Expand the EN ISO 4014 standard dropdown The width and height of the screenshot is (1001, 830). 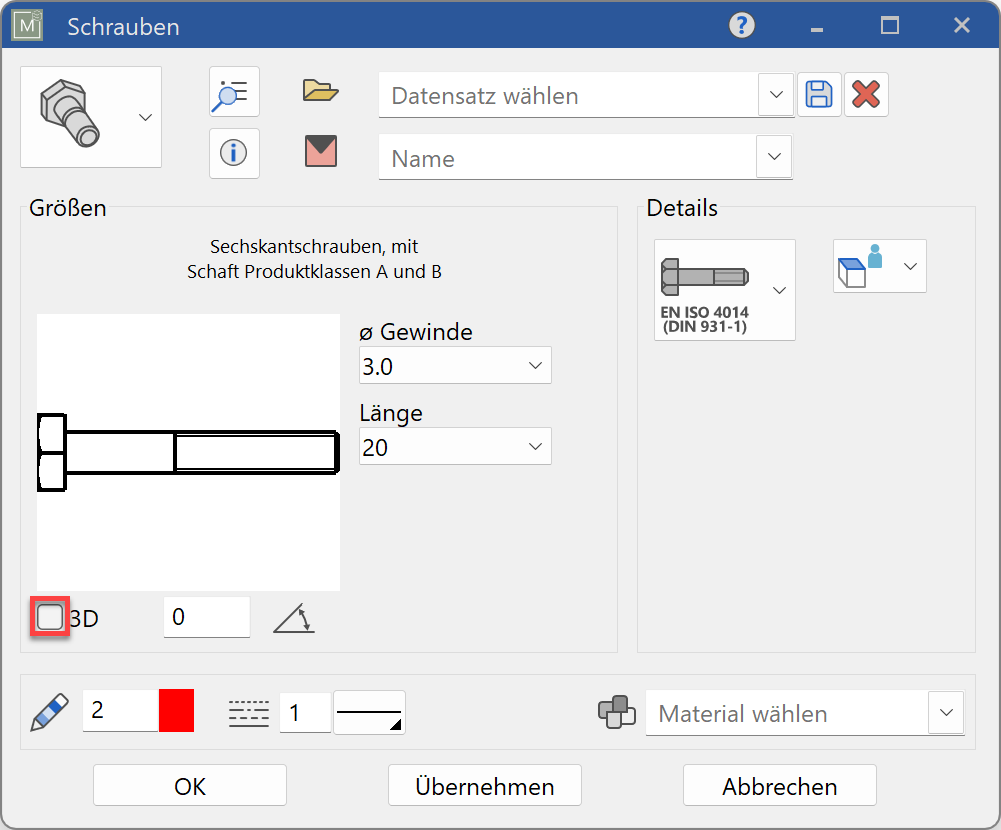(x=779, y=290)
